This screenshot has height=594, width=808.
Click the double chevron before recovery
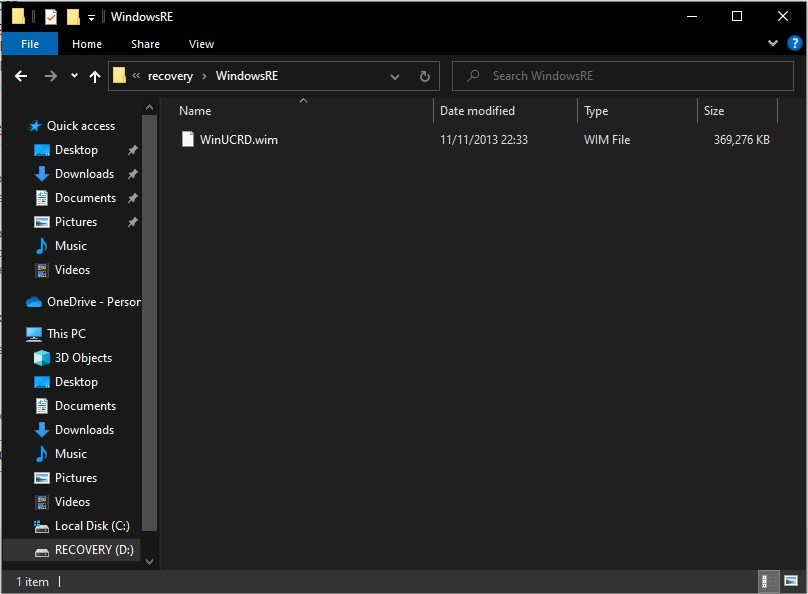(136, 76)
